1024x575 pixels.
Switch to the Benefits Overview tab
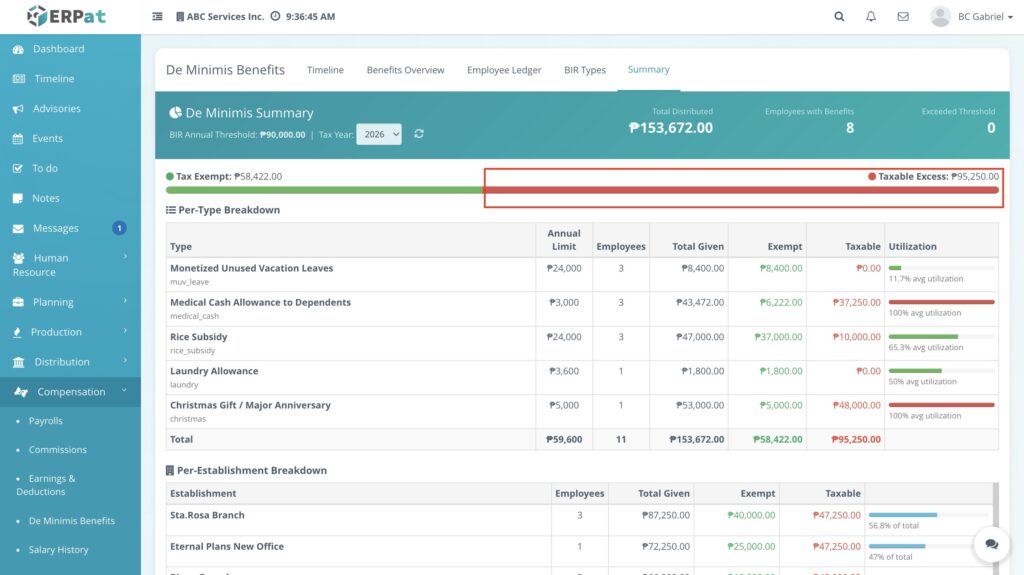pos(405,70)
